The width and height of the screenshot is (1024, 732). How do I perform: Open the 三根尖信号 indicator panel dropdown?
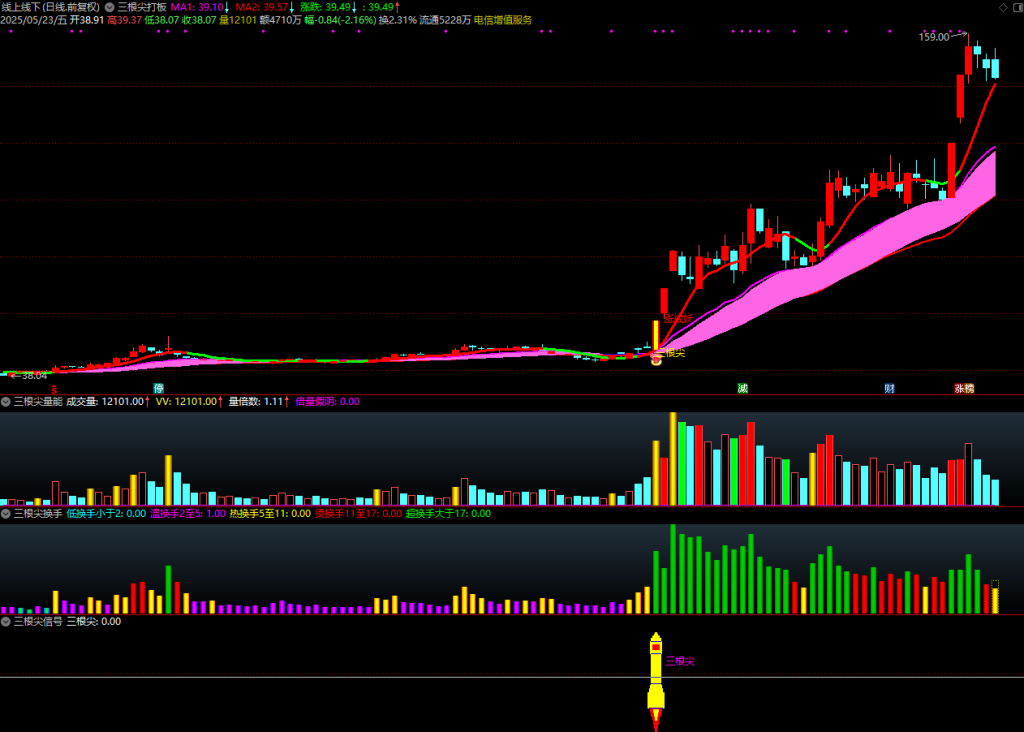pyautogui.click(x=6, y=621)
